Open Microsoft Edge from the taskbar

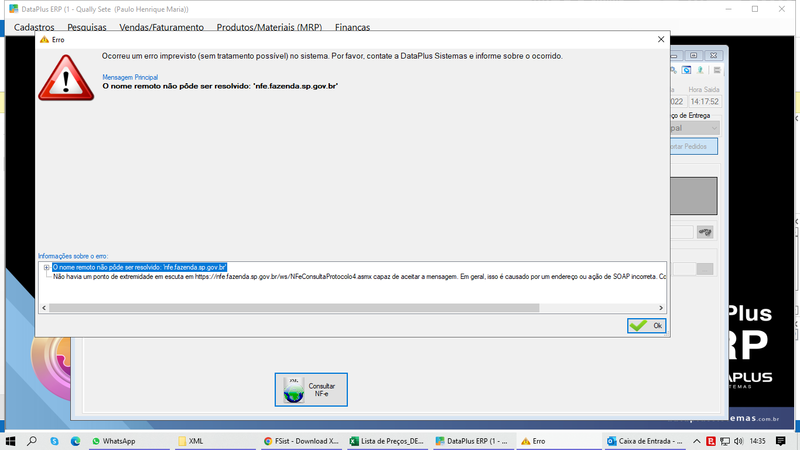pyautogui.click(x=76, y=441)
